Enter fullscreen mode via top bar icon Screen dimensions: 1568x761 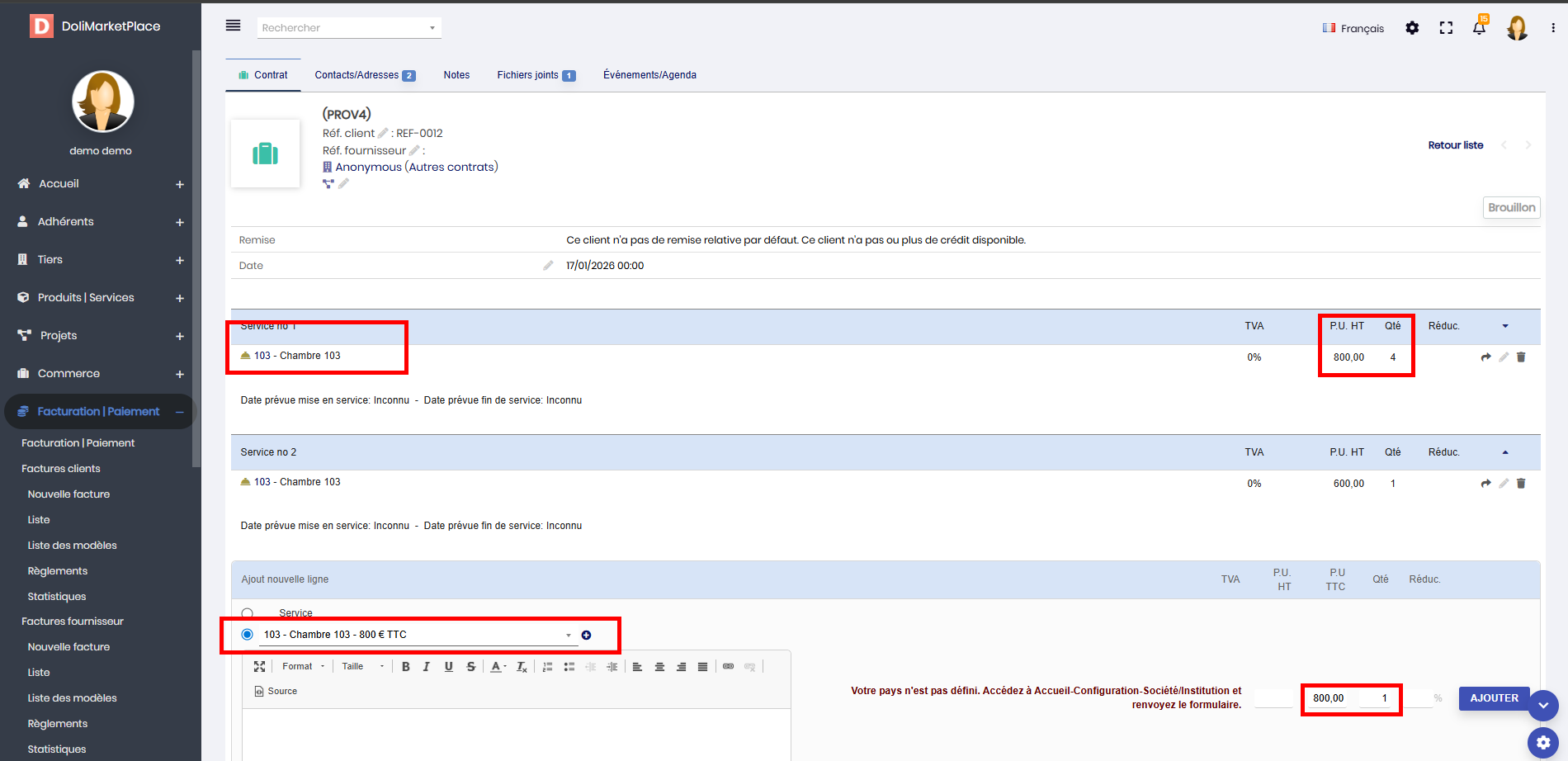1446,28
